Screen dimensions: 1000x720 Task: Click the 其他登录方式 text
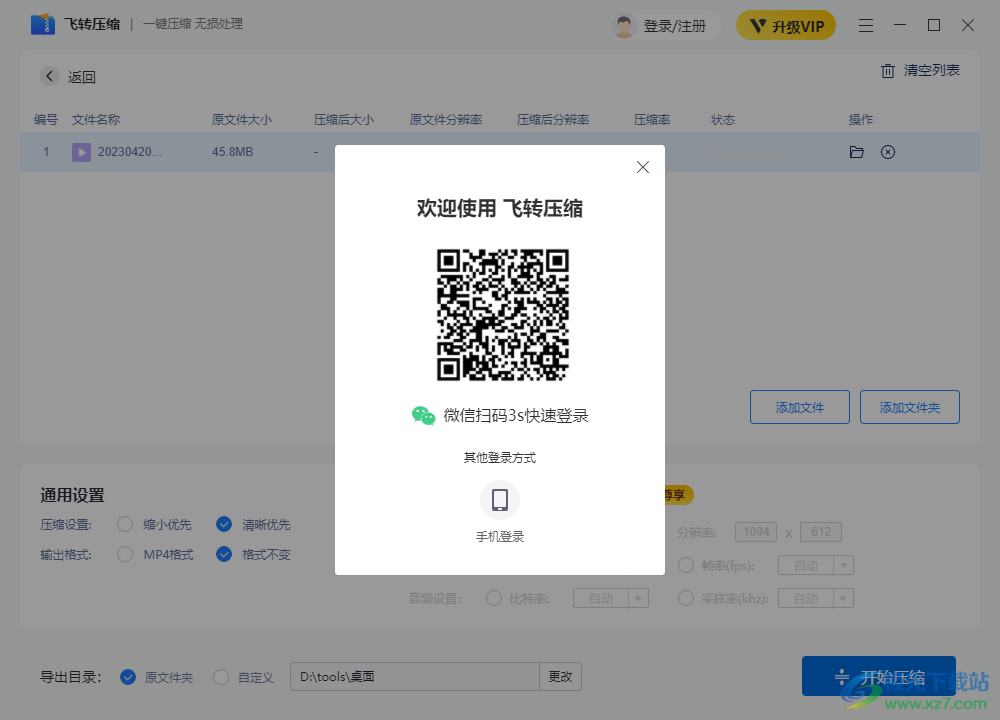pos(500,457)
